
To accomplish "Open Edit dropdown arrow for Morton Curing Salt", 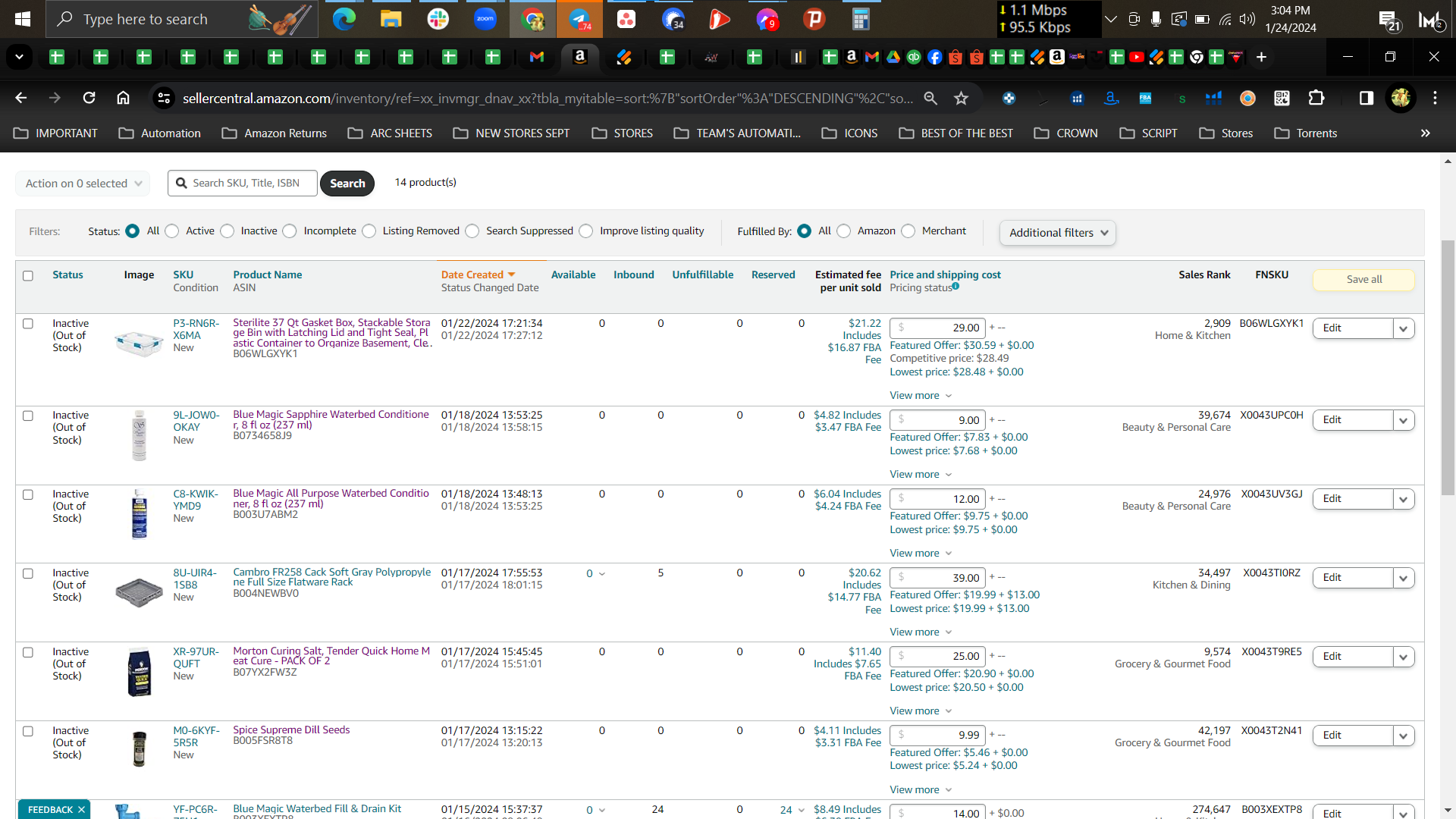I will pyautogui.click(x=1404, y=657).
